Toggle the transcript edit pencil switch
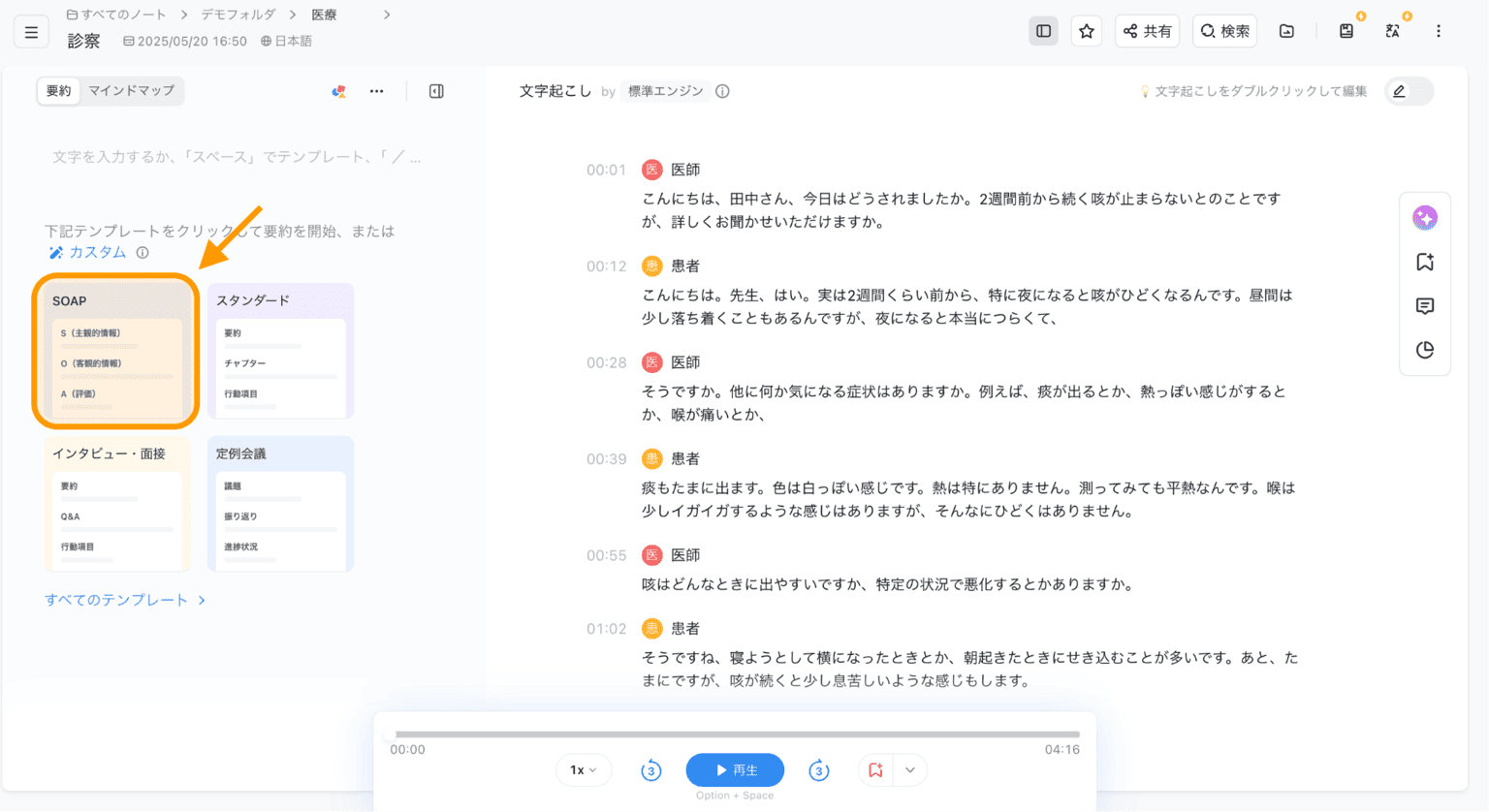 pos(1409,91)
